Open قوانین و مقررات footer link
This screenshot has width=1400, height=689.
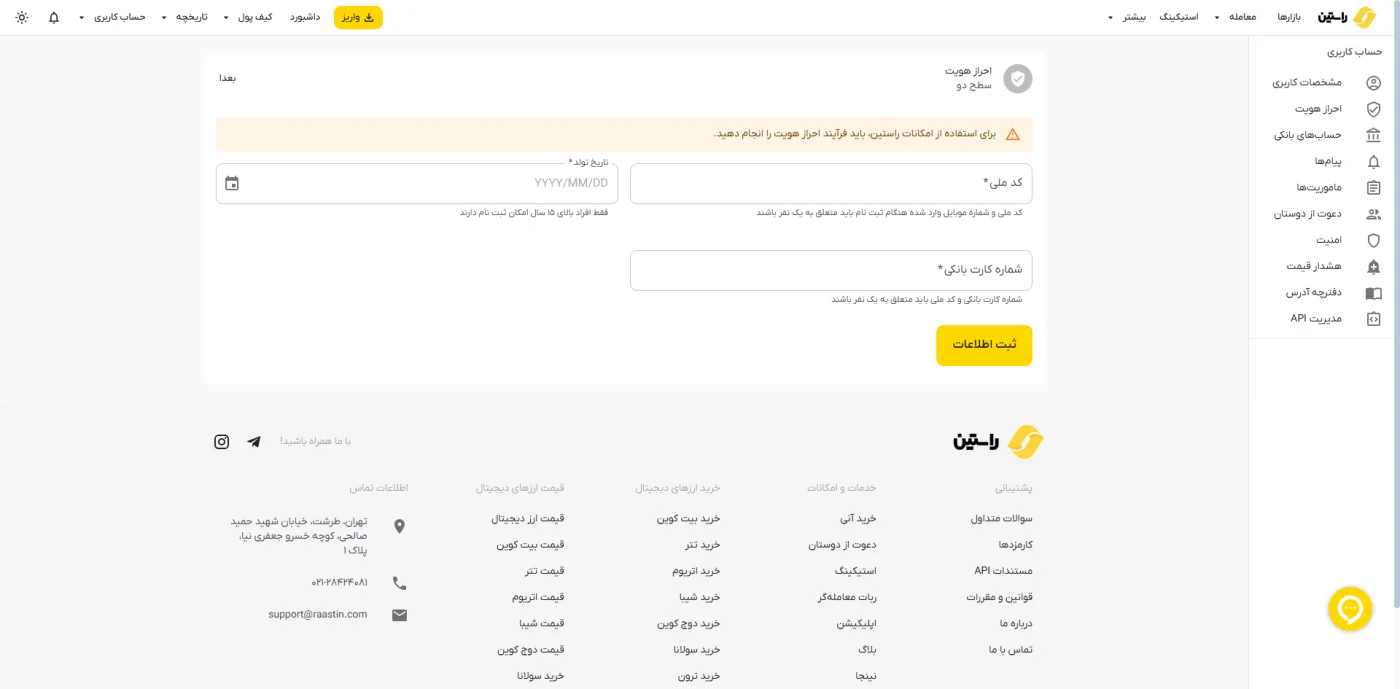point(999,597)
